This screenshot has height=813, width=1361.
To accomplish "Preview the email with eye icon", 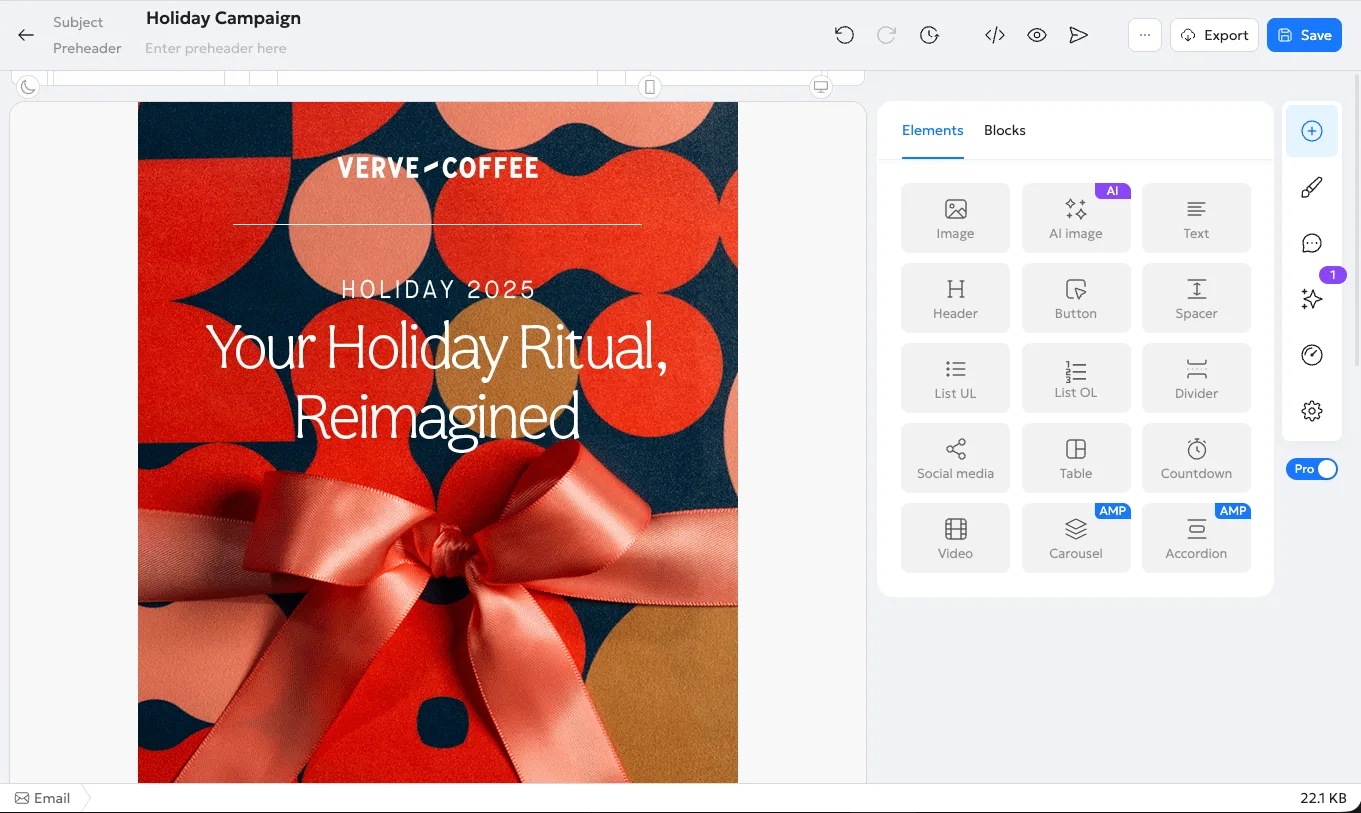I will coord(1037,35).
